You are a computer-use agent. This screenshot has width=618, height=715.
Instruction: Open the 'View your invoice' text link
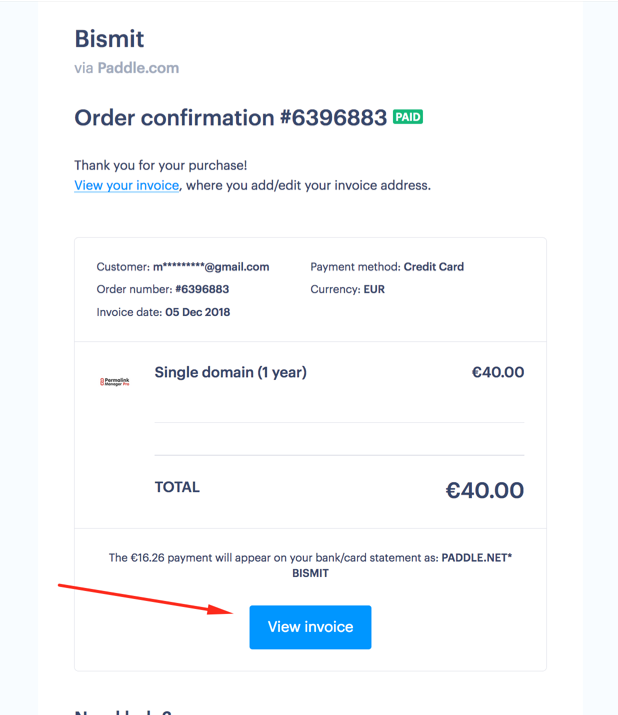[126, 186]
